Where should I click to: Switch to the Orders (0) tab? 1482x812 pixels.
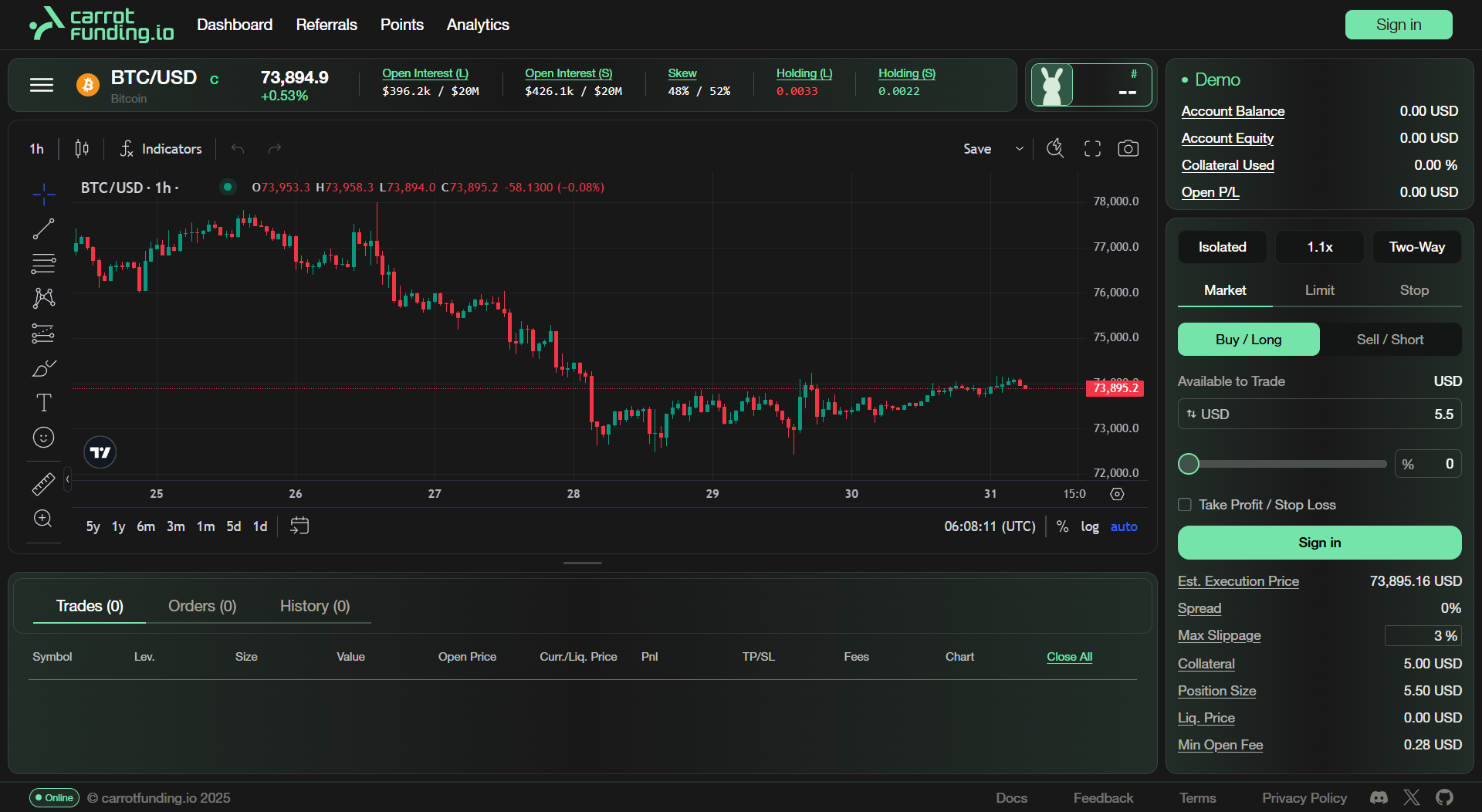click(x=202, y=606)
